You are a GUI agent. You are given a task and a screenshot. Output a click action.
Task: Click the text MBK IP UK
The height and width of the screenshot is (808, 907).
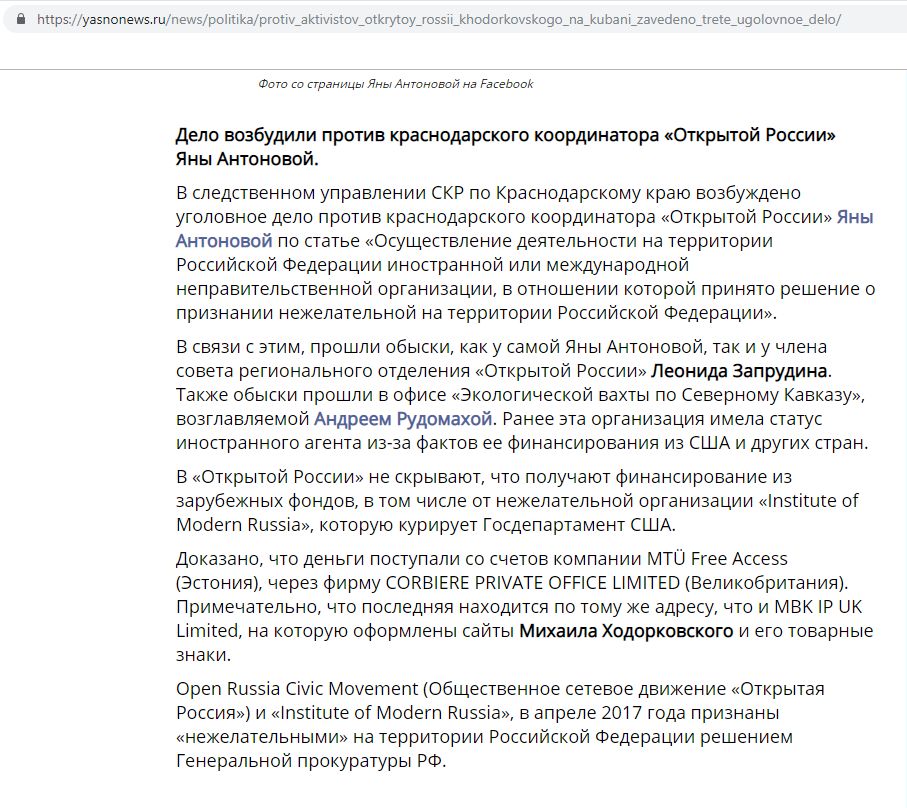pyautogui.click(x=830, y=606)
